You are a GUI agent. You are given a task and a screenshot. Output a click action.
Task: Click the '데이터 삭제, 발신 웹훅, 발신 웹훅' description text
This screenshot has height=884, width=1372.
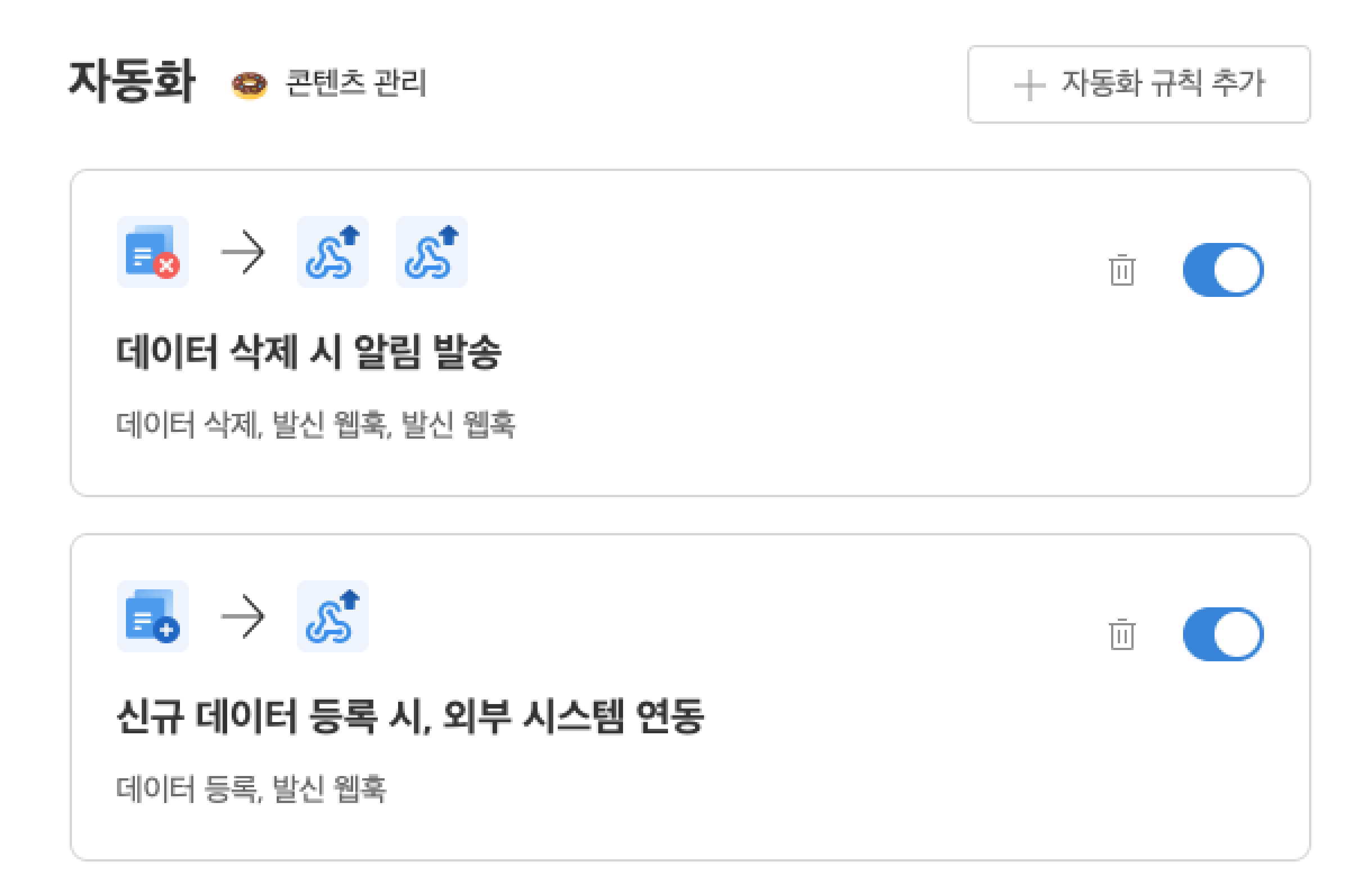click(315, 425)
